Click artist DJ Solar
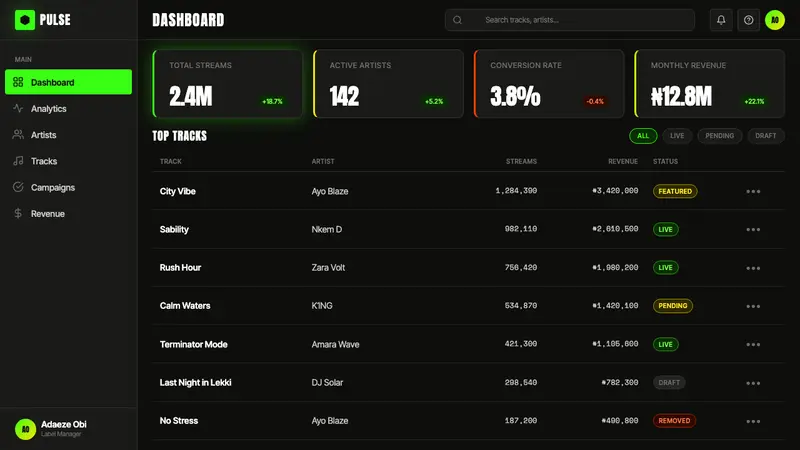The image size is (800, 450). pos(327,383)
